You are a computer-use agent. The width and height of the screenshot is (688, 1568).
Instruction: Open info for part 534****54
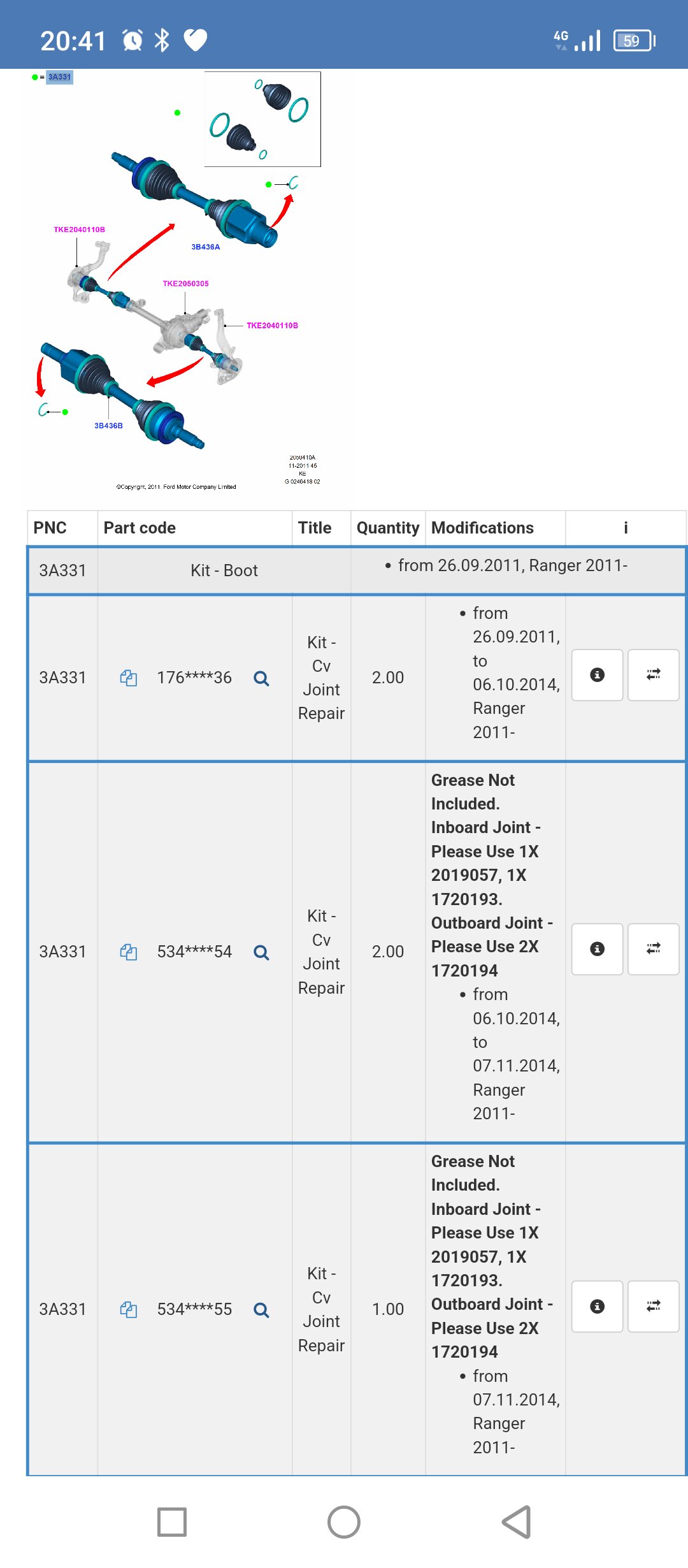597,949
